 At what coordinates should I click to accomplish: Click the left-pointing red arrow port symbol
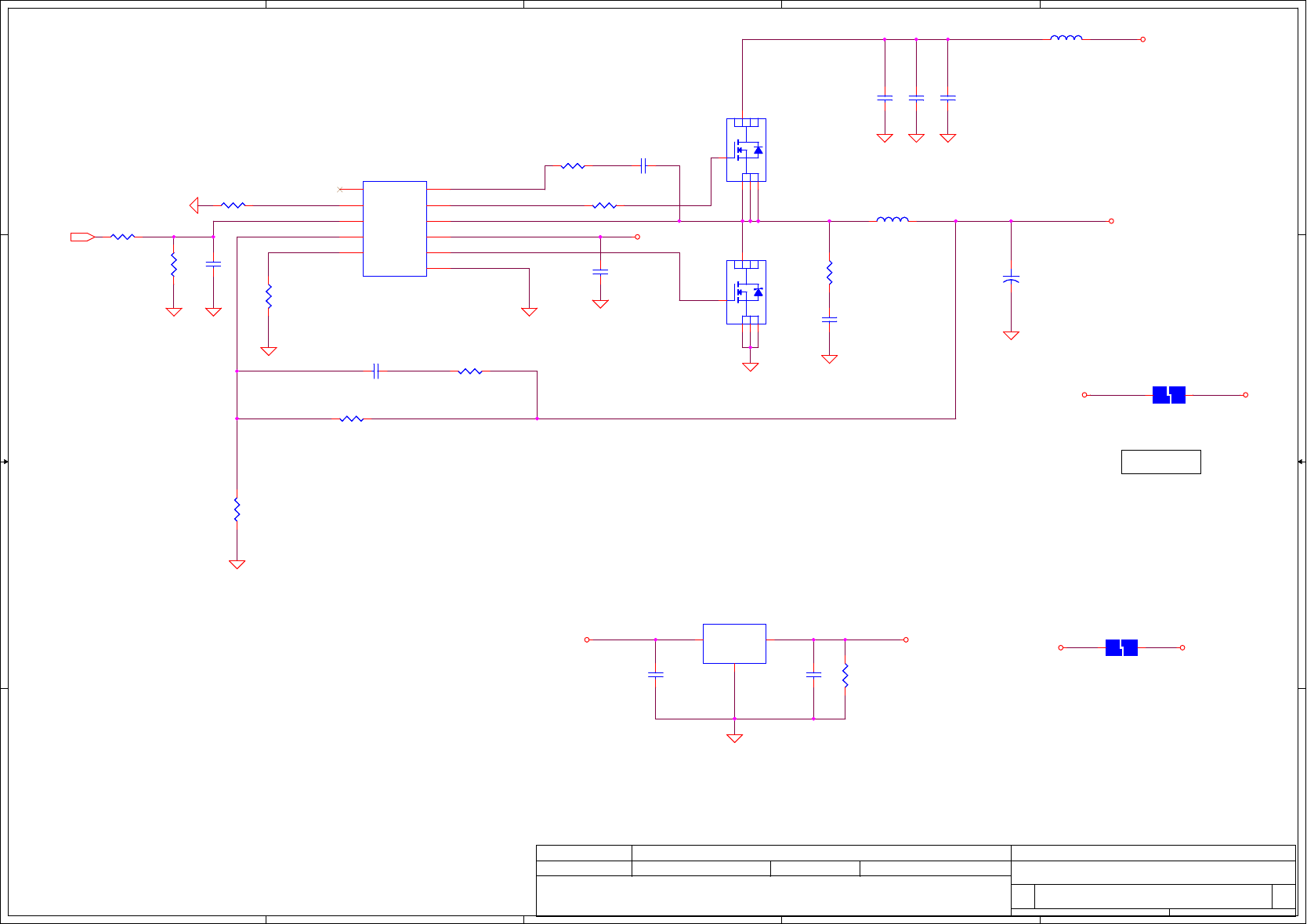[x=194, y=205]
